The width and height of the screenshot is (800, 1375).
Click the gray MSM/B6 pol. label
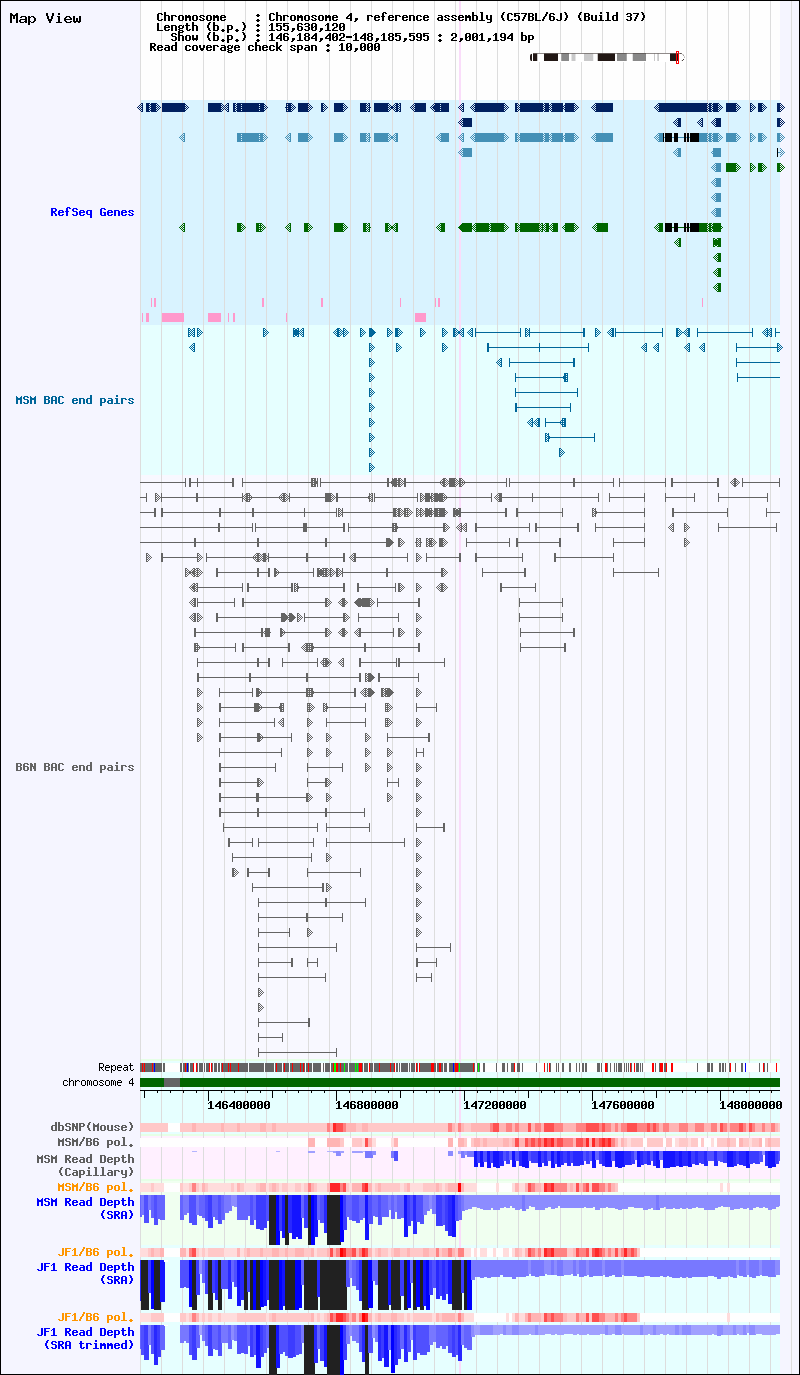coord(96,1141)
